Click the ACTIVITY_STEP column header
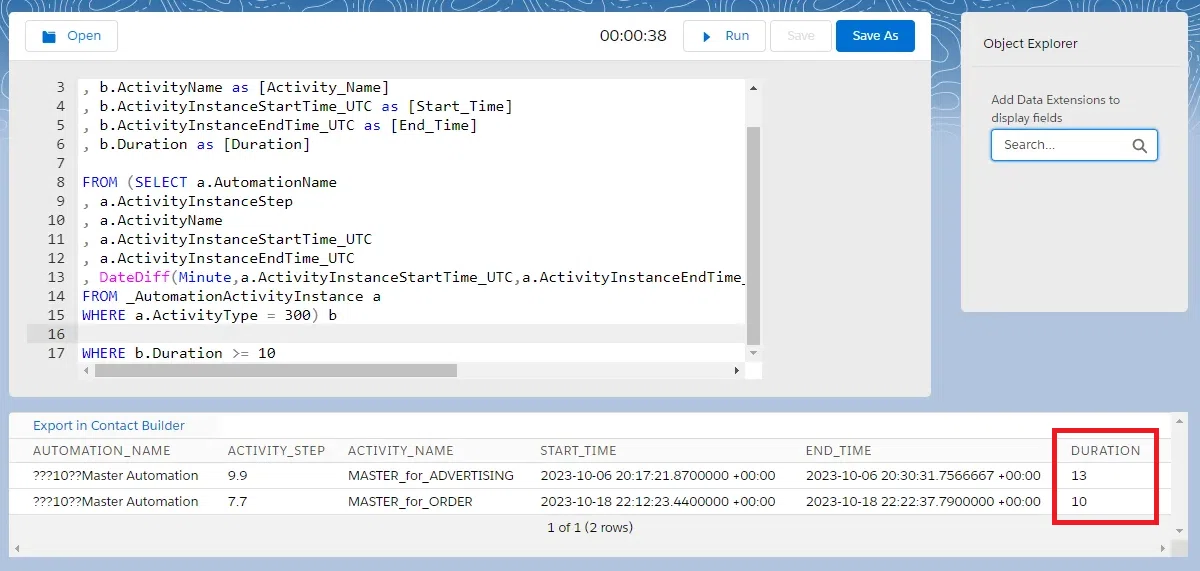The height and width of the screenshot is (571, 1200). (x=277, y=451)
